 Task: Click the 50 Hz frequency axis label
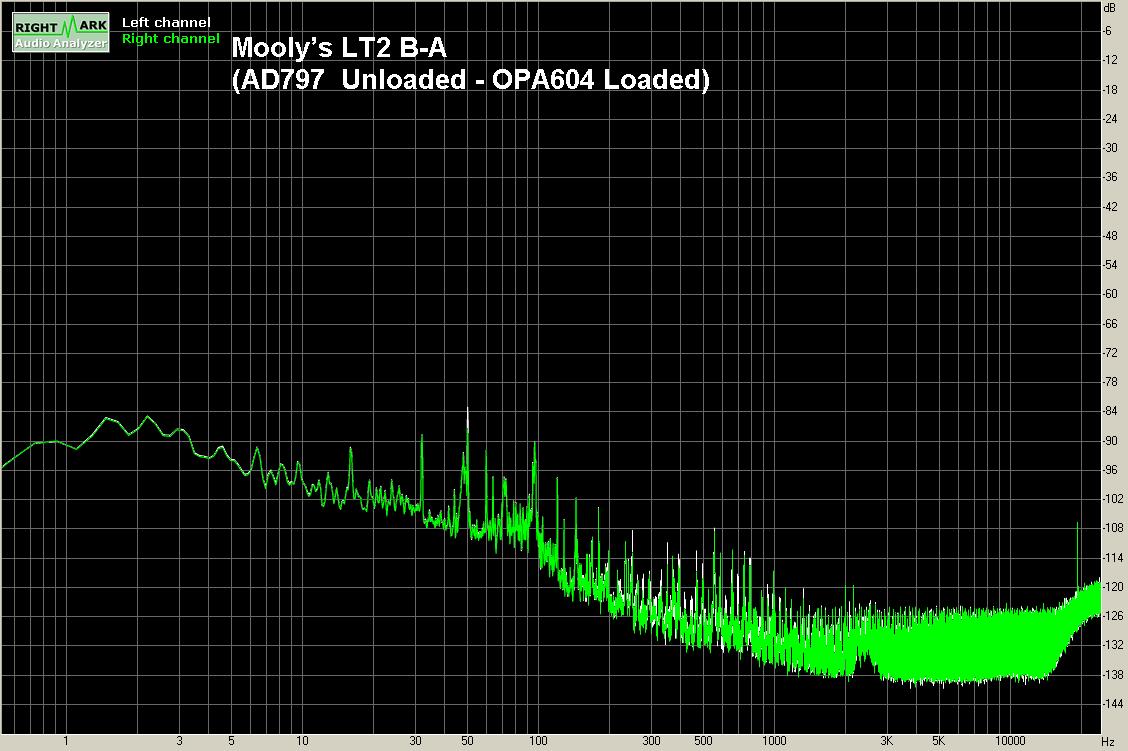pyautogui.click(x=468, y=741)
